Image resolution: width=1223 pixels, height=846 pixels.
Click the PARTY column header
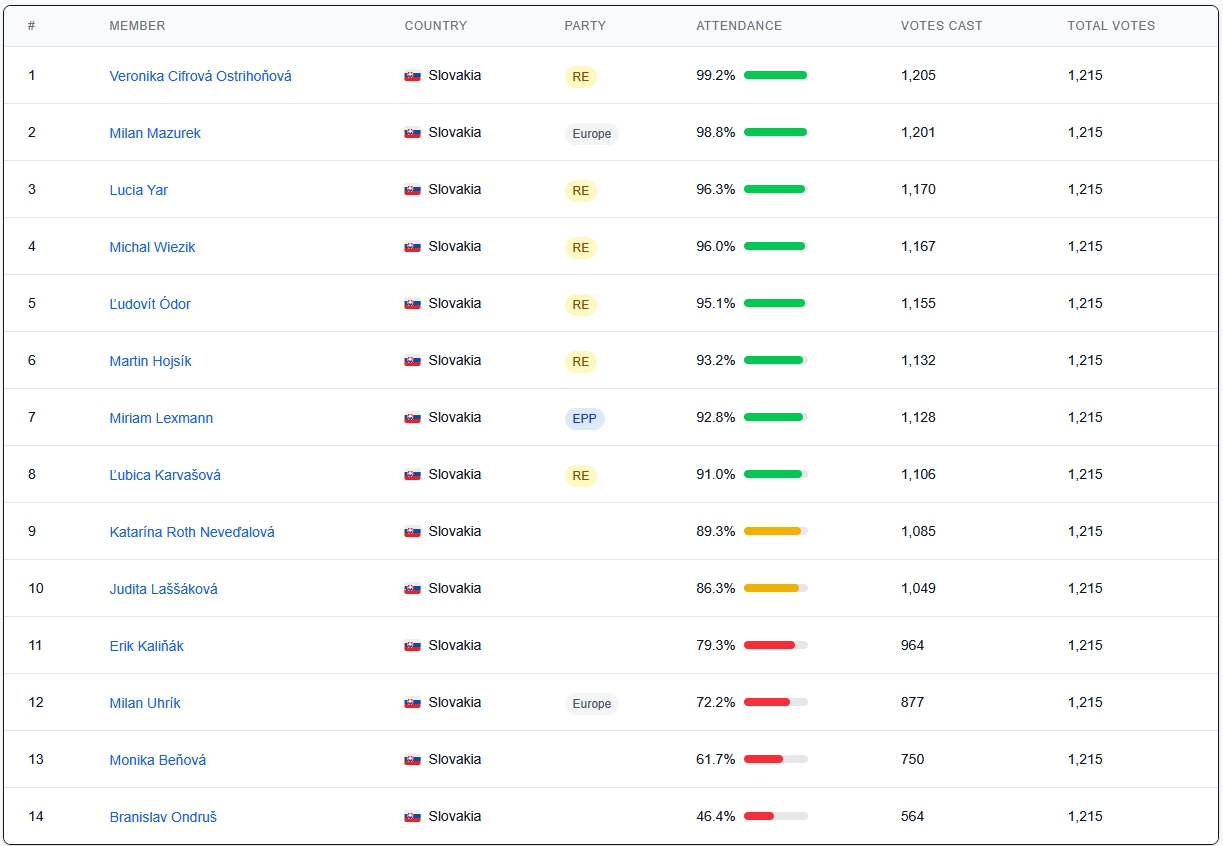(585, 26)
